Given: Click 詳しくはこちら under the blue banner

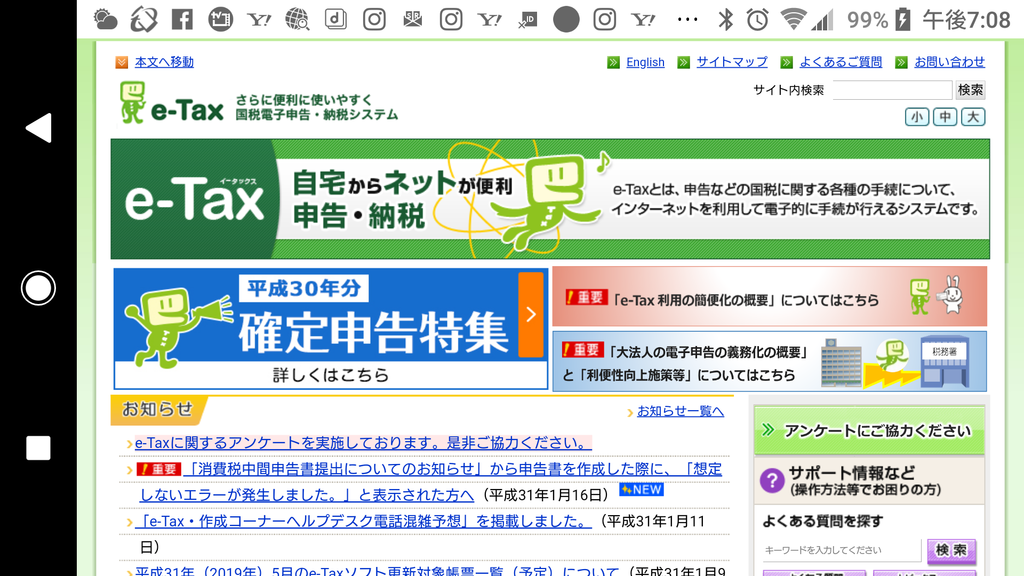Looking at the screenshot, I should tap(330, 375).
